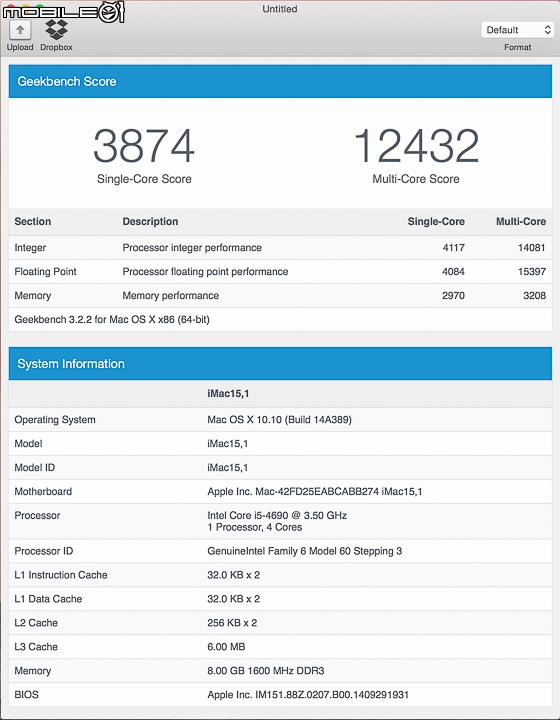Click the Floating Point section row
The height and width of the screenshot is (720, 560).
pyautogui.click(x=280, y=271)
